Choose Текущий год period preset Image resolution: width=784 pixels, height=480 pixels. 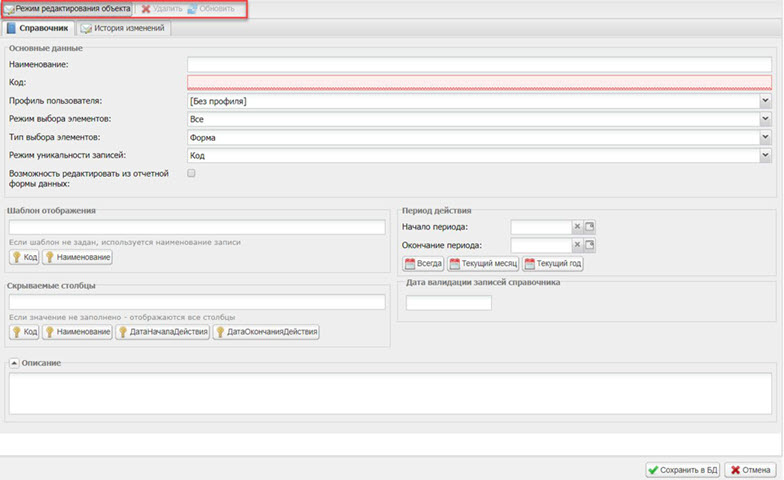(553, 264)
